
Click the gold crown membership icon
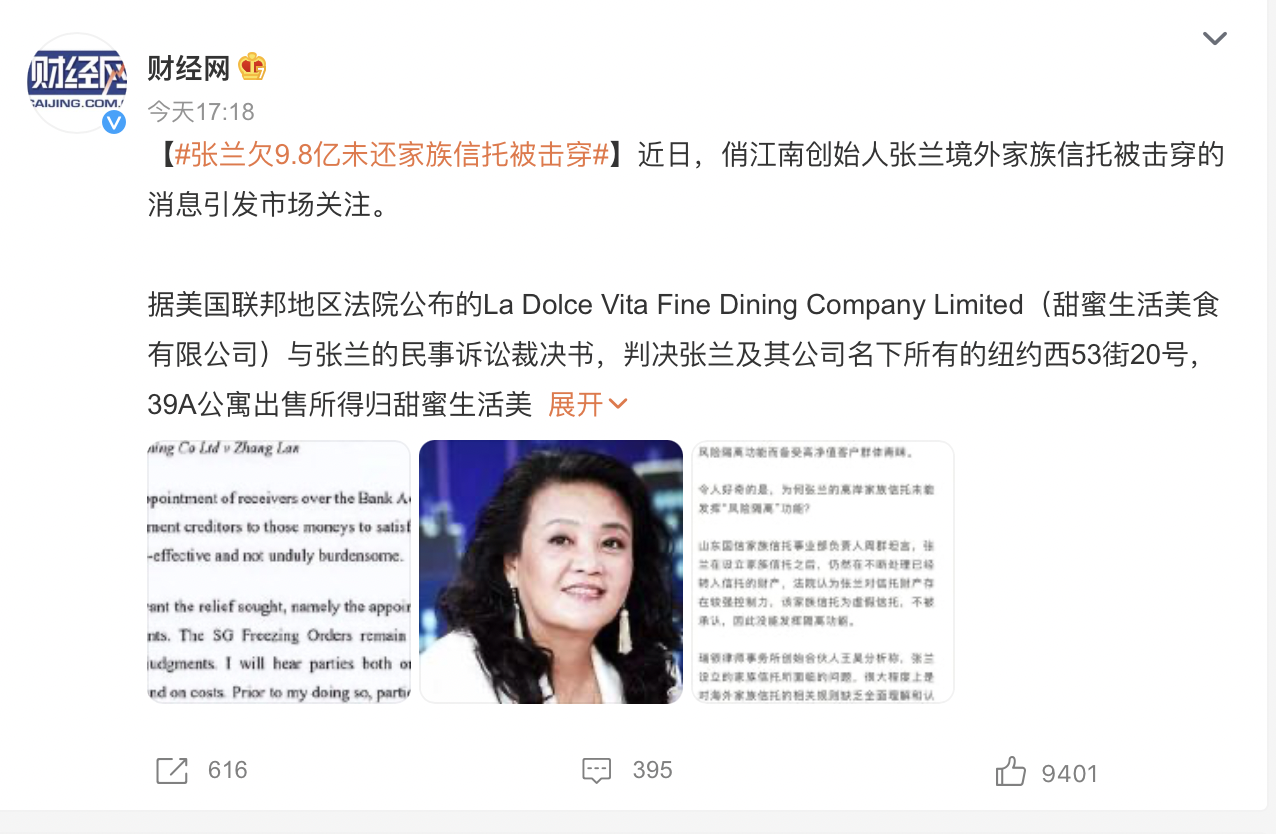[x=252, y=67]
